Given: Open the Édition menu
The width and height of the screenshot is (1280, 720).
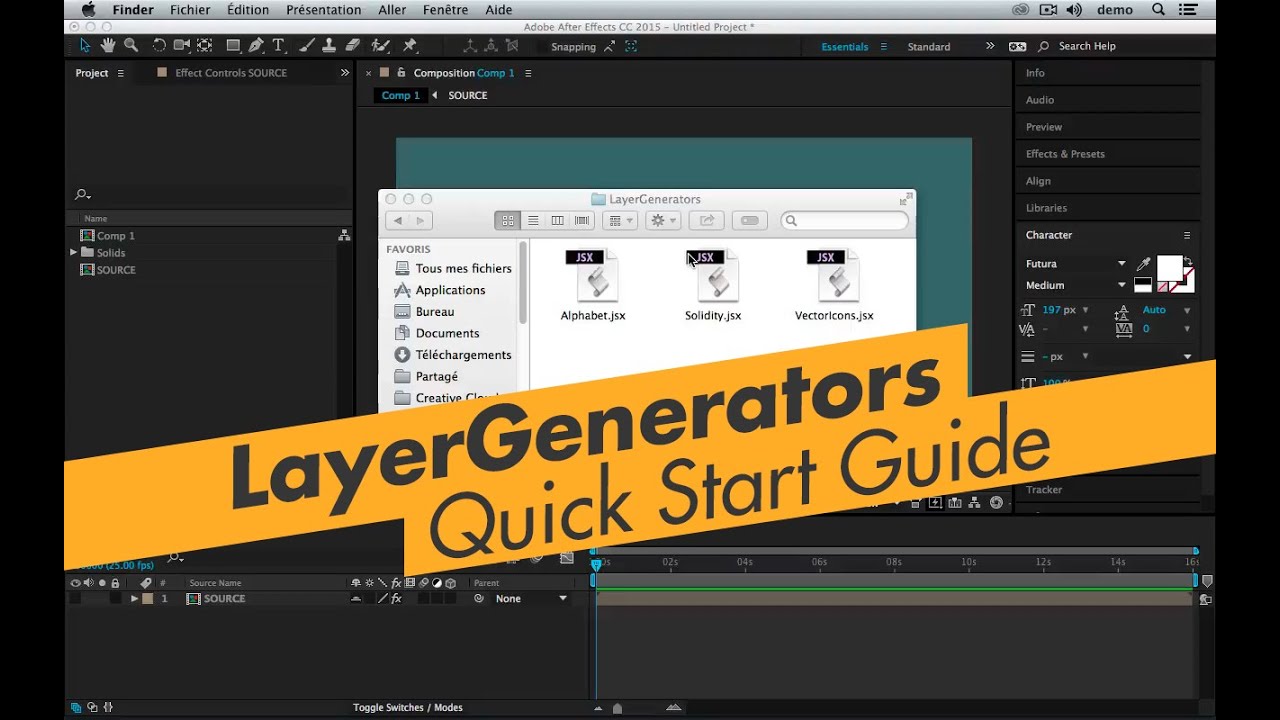Looking at the screenshot, I should [248, 10].
